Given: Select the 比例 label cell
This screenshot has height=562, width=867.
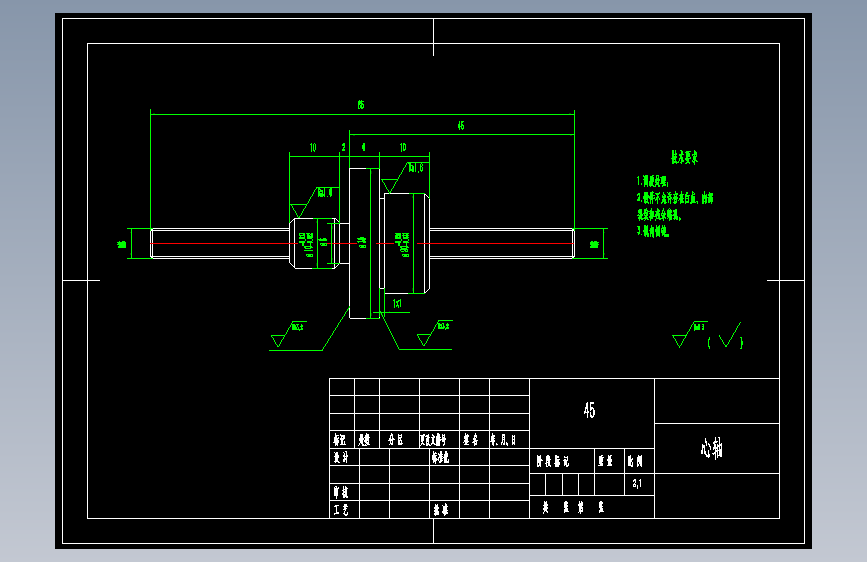Looking at the screenshot, I should pyautogui.click(x=635, y=461).
